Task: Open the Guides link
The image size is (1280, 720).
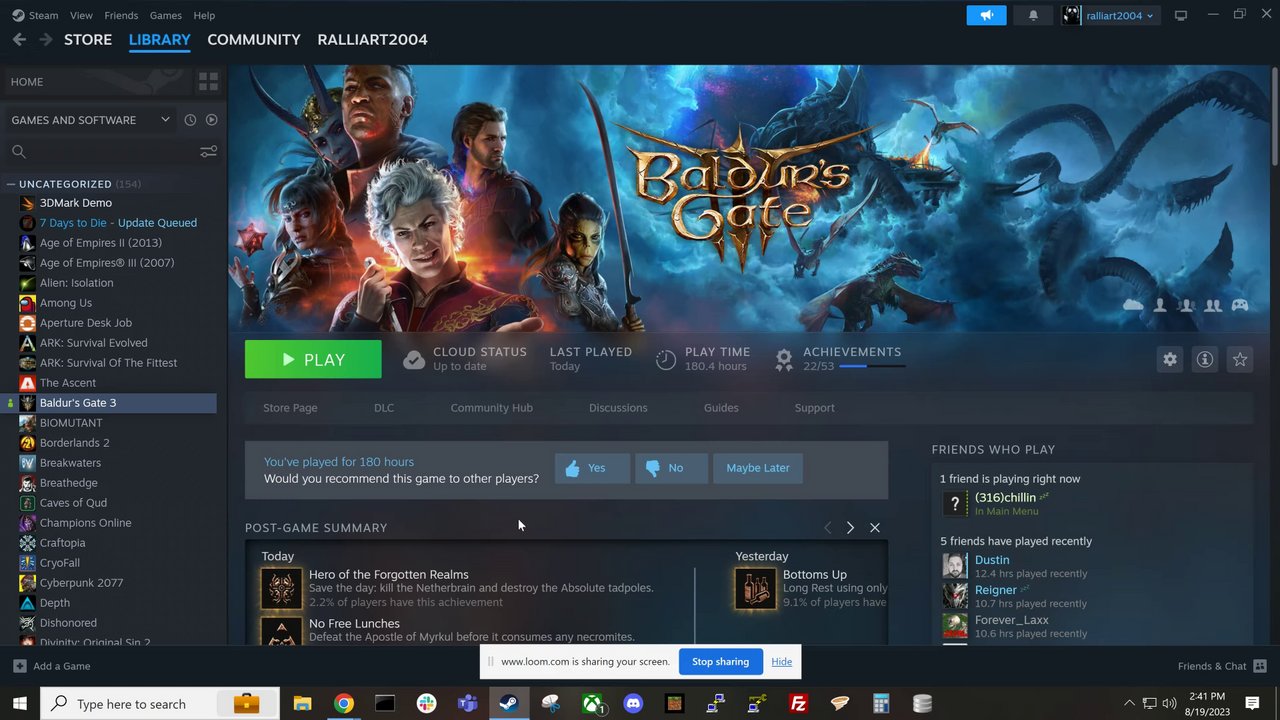Action: point(721,408)
